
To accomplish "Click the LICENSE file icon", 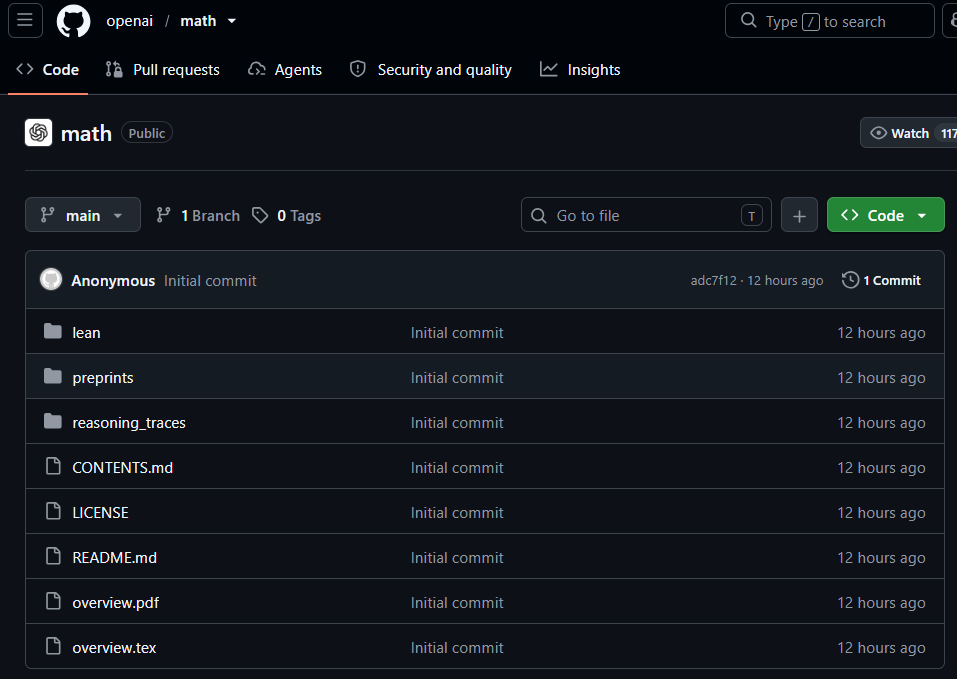I will [54, 512].
